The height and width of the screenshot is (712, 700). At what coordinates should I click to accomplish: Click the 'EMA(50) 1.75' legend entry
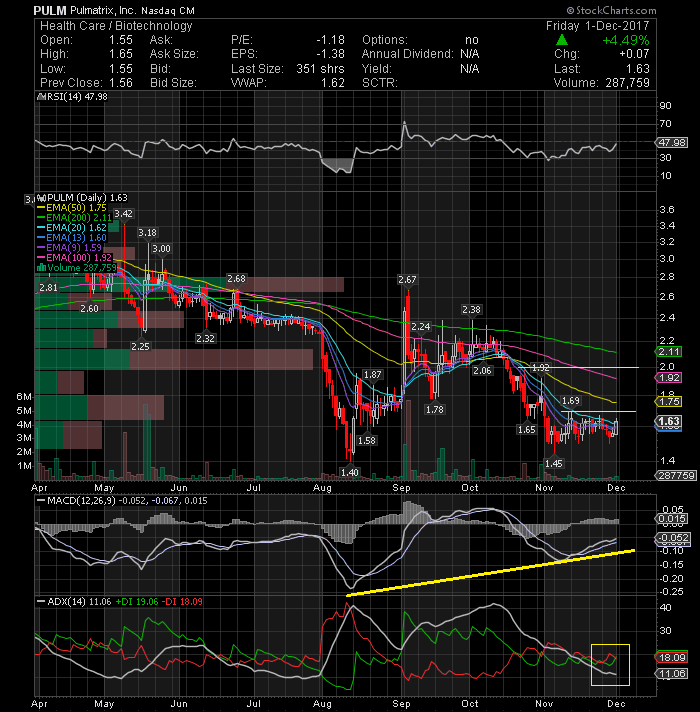click(x=76, y=208)
